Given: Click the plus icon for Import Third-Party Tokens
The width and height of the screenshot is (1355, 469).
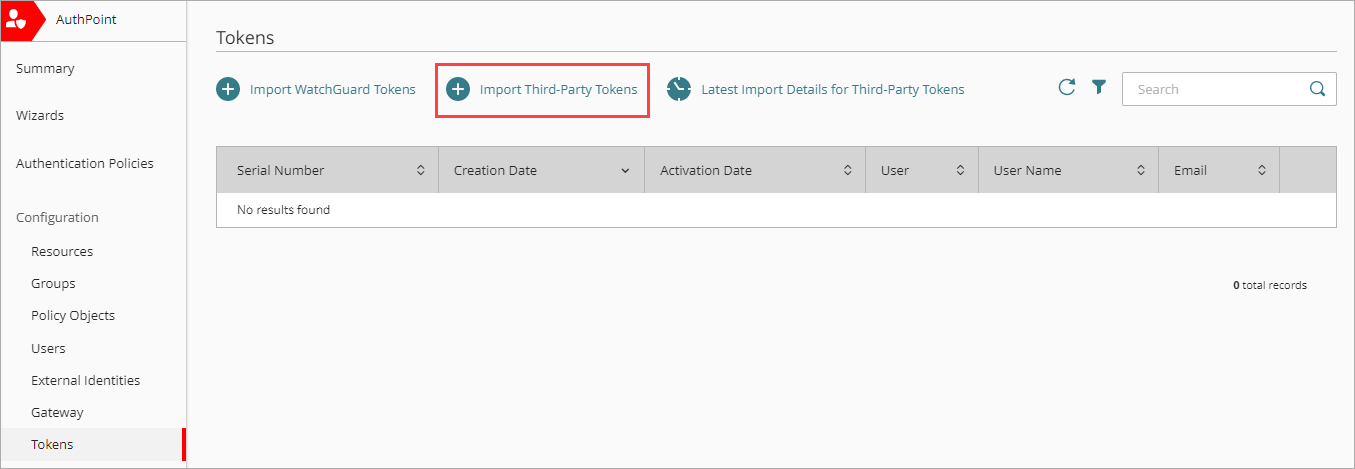Looking at the screenshot, I should [458, 89].
